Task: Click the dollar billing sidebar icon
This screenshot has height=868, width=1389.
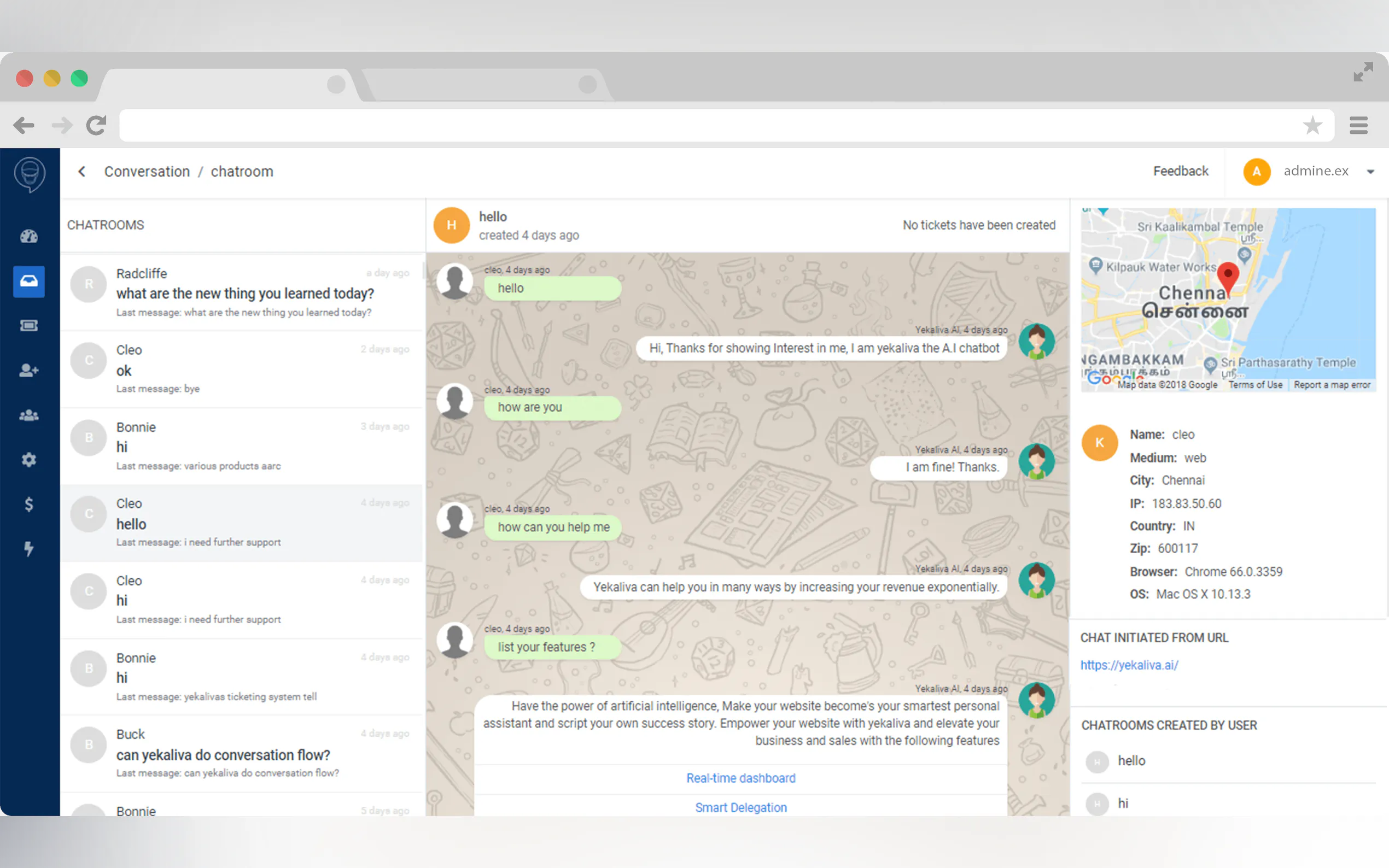Action: click(x=29, y=504)
